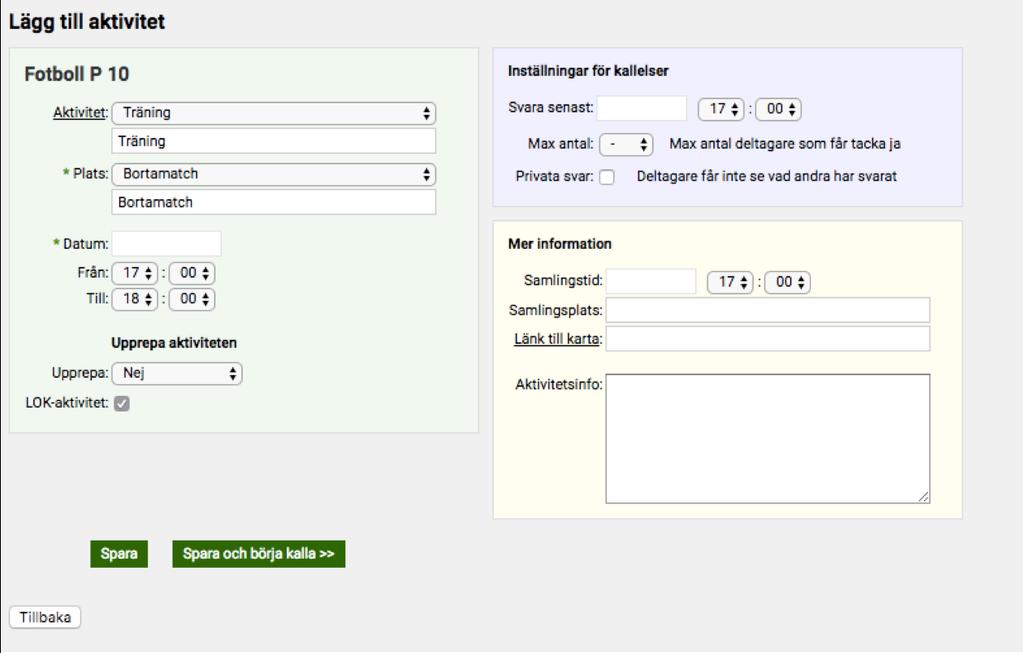Open the Från hour dropdown
This screenshot has width=1023, height=653.
134,273
